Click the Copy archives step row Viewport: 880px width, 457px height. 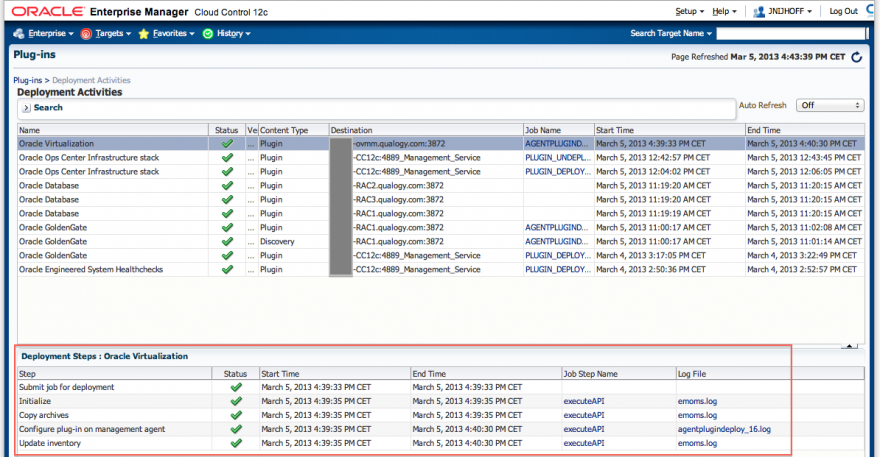tap(441, 415)
